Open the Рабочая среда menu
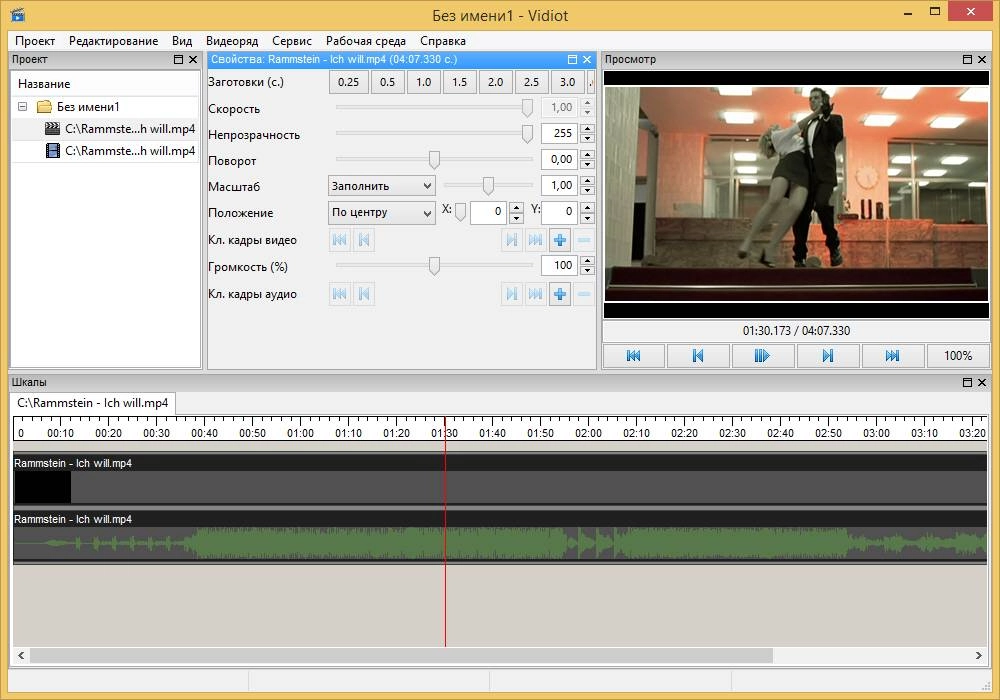Screen dimensions: 1000x700 point(365,41)
